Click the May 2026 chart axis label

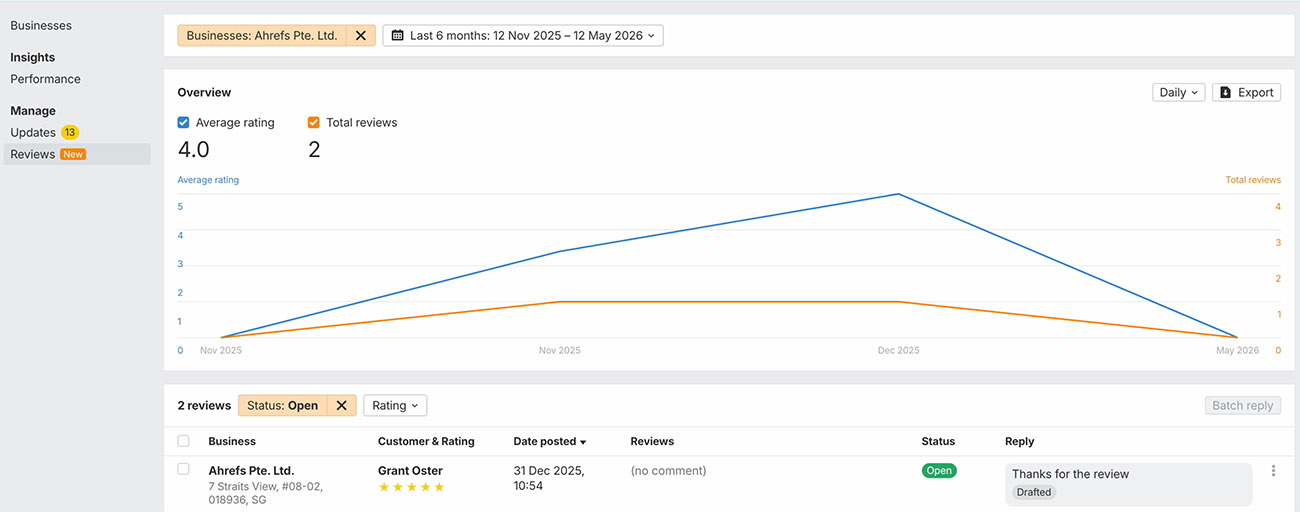(x=1237, y=350)
